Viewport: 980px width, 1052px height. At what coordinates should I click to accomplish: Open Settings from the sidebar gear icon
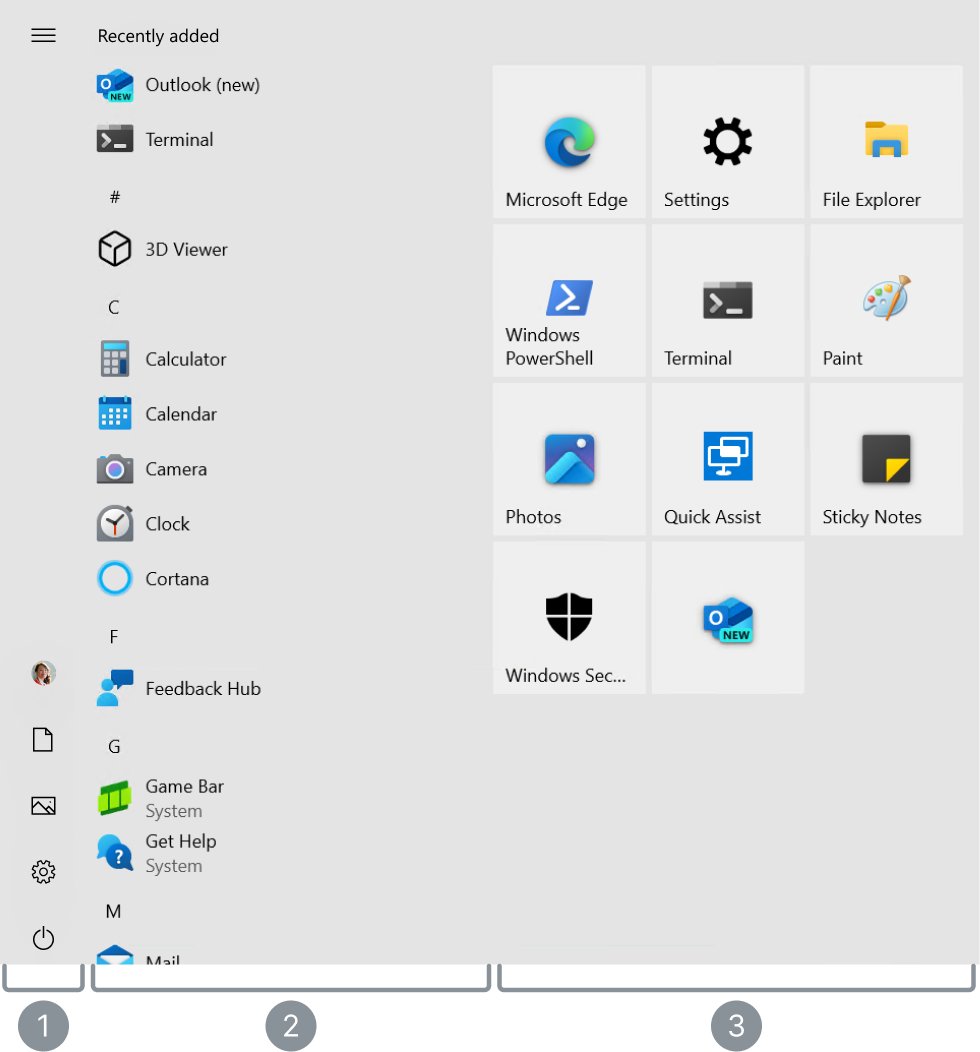pos(44,872)
